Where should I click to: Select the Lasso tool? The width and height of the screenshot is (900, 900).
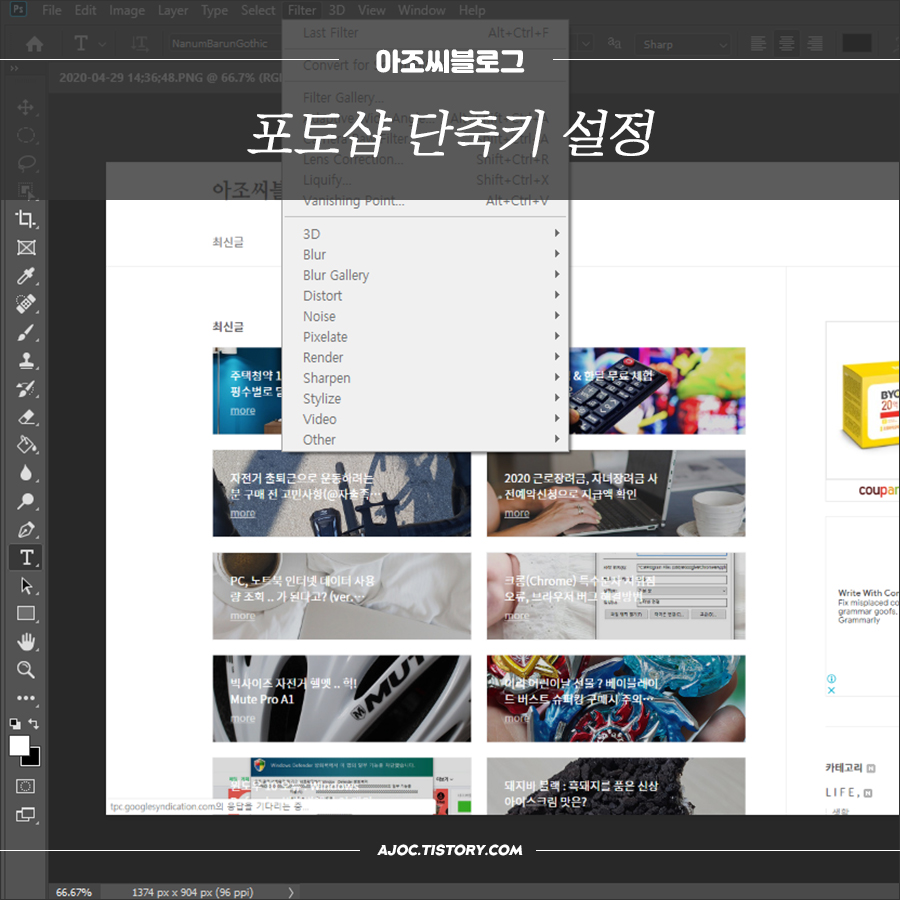coord(26,164)
